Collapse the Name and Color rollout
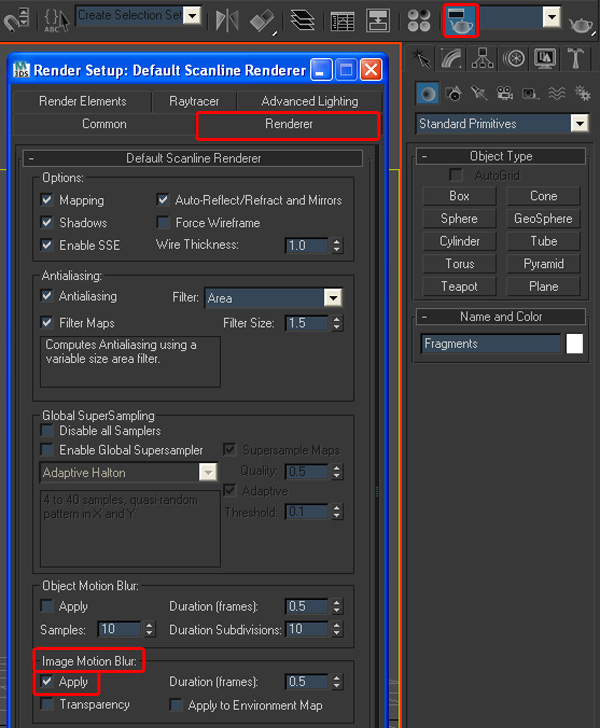 [501, 316]
